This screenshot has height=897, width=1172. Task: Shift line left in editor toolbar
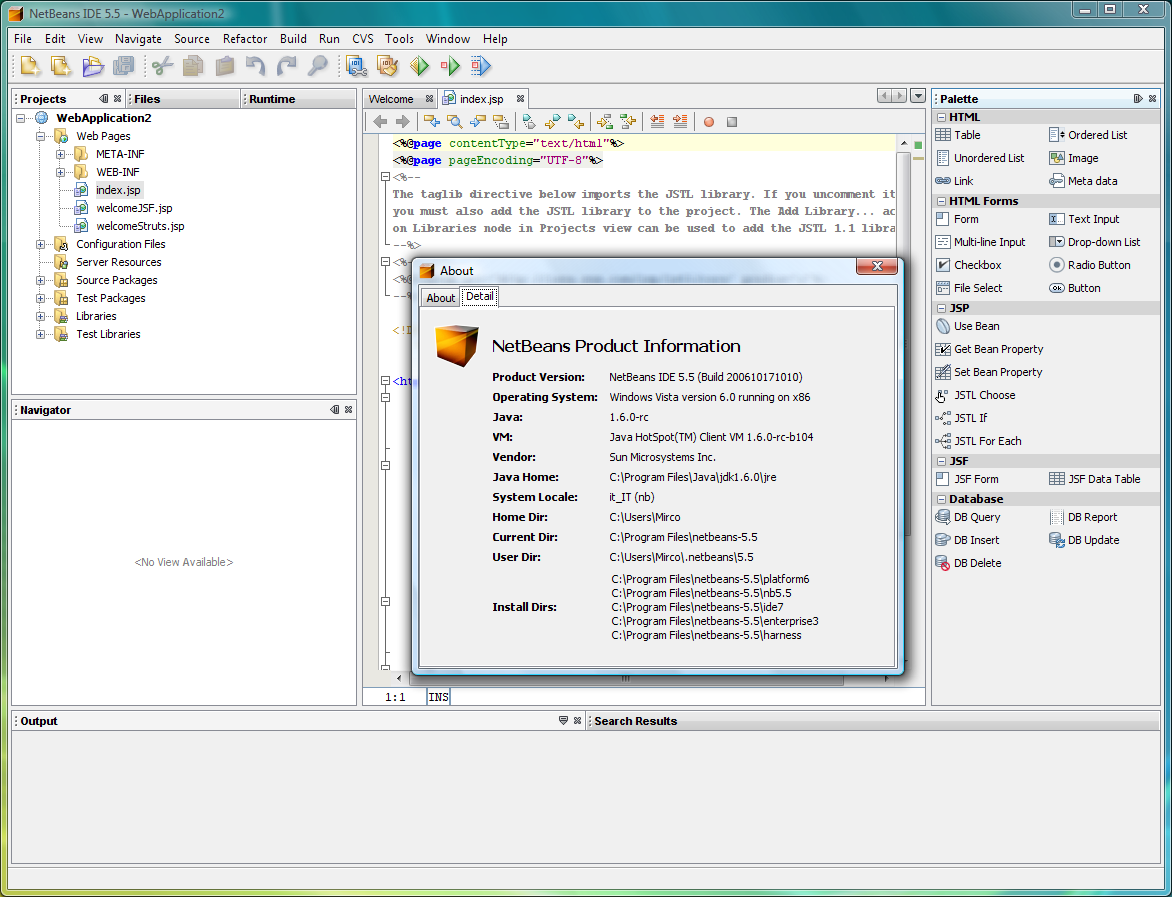pos(657,122)
